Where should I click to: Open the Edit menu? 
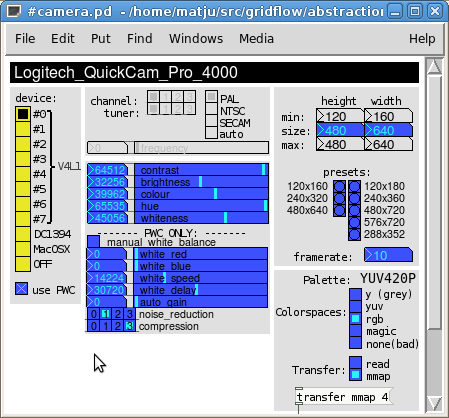tap(63, 39)
